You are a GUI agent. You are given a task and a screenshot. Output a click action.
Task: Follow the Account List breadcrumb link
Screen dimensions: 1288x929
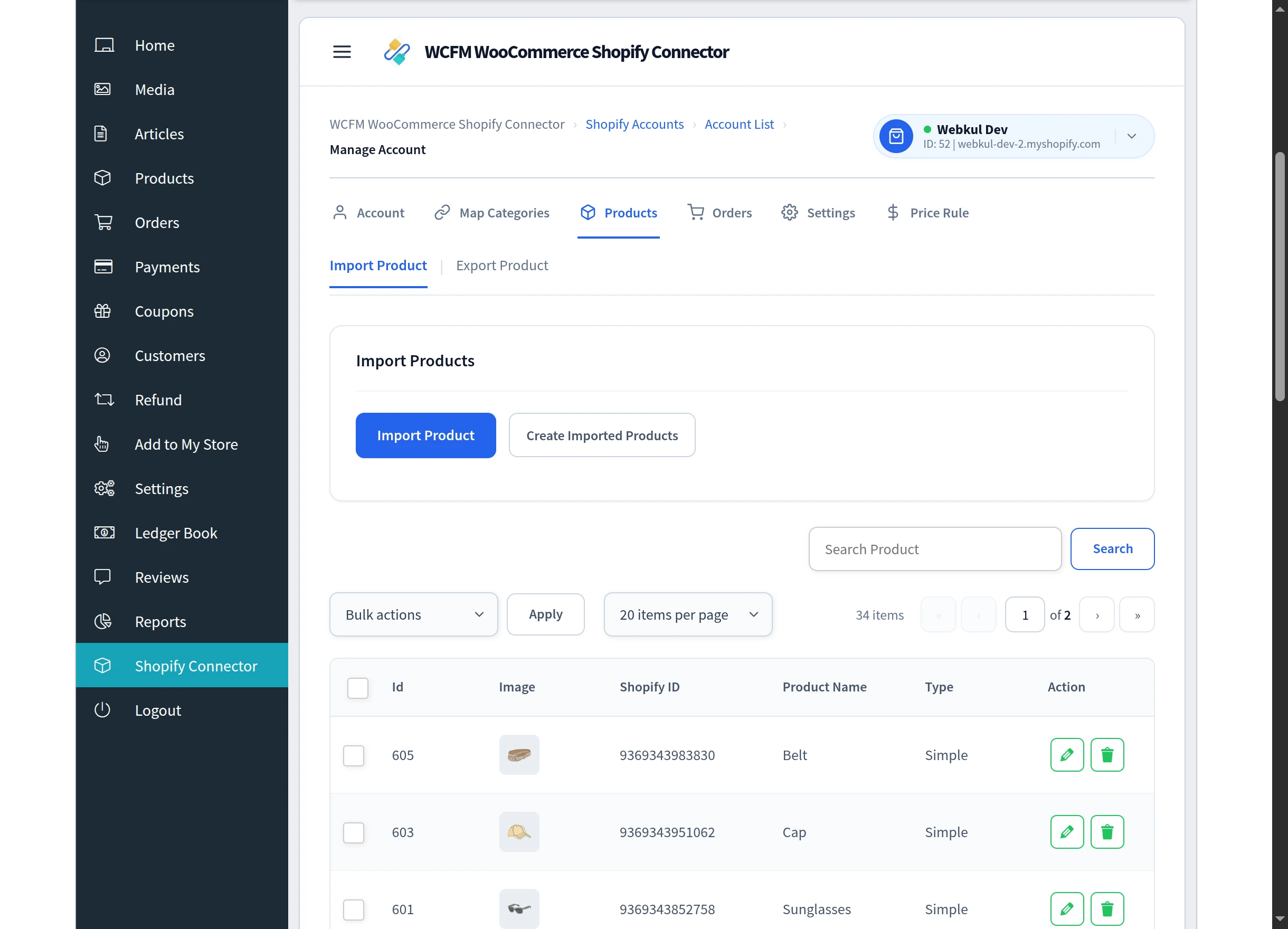[740, 125]
